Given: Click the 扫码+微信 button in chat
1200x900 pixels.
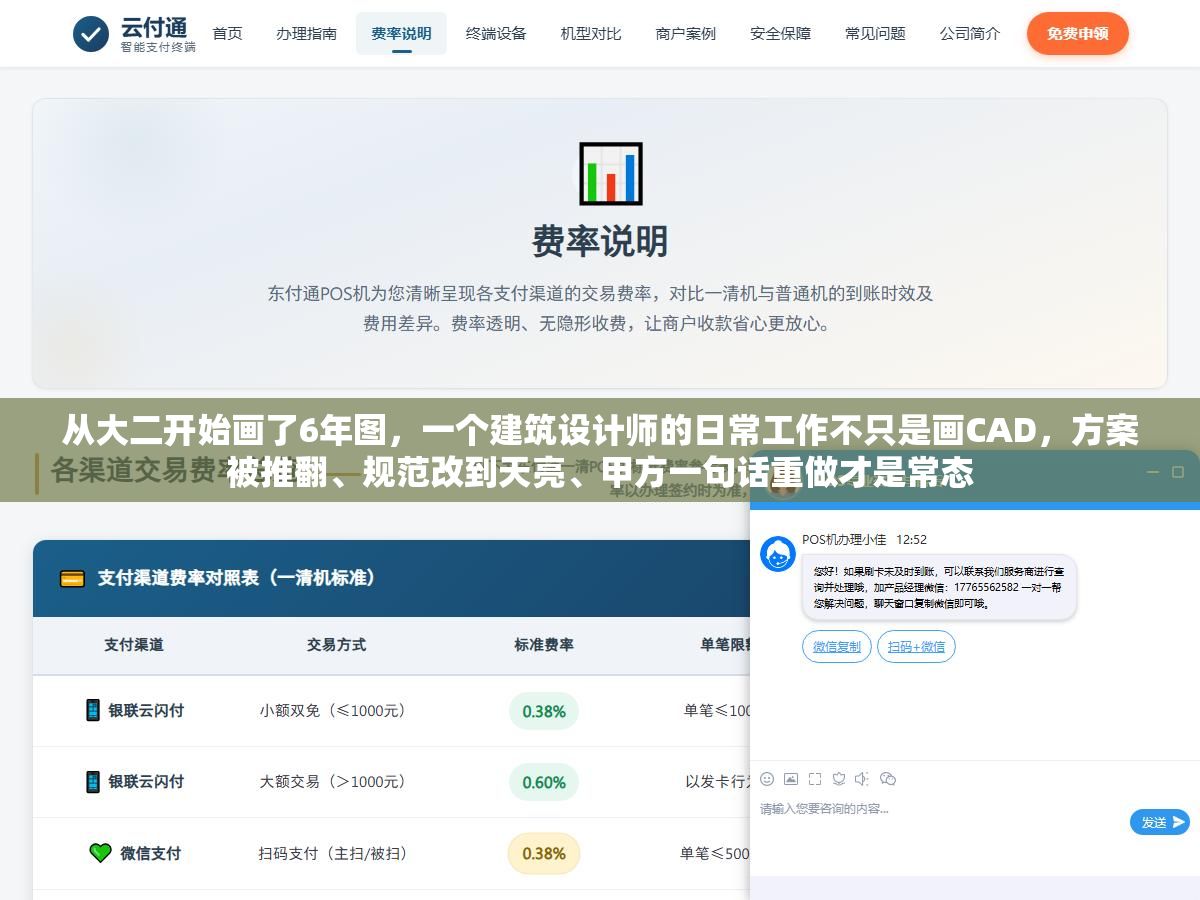Looking at the screenshot, I should click(x=916, y=647).
